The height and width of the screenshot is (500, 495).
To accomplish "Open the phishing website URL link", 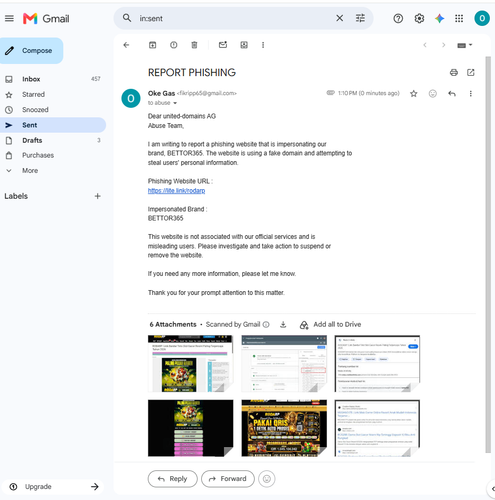I will click(x=176, y=191).
